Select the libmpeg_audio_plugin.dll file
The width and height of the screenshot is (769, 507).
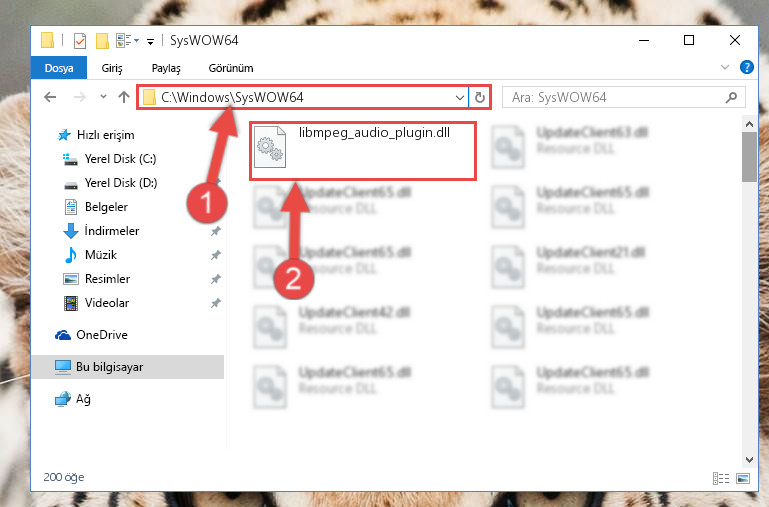(x=363, y=151)
